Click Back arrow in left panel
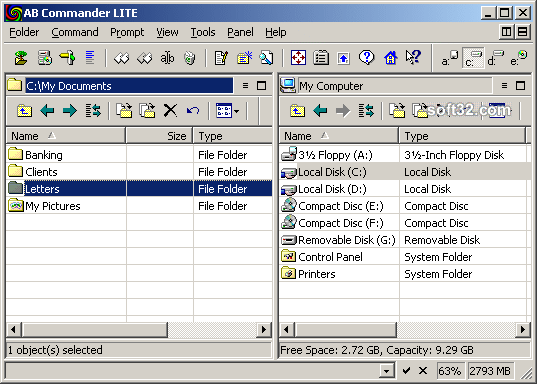 47,111
